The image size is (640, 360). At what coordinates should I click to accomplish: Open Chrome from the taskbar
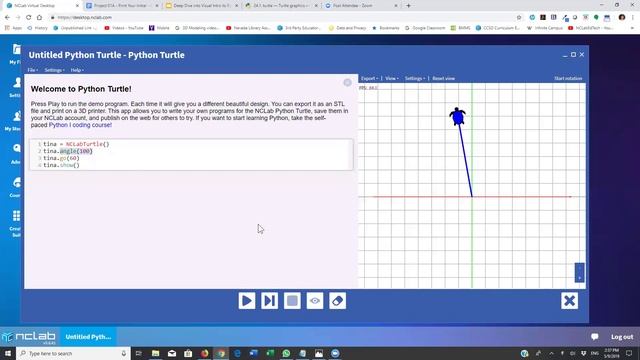tap(221, 353)
